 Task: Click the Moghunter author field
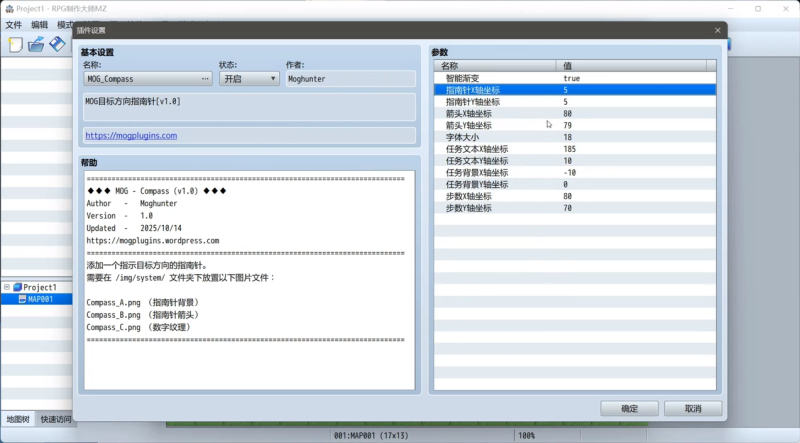(351, 79)
